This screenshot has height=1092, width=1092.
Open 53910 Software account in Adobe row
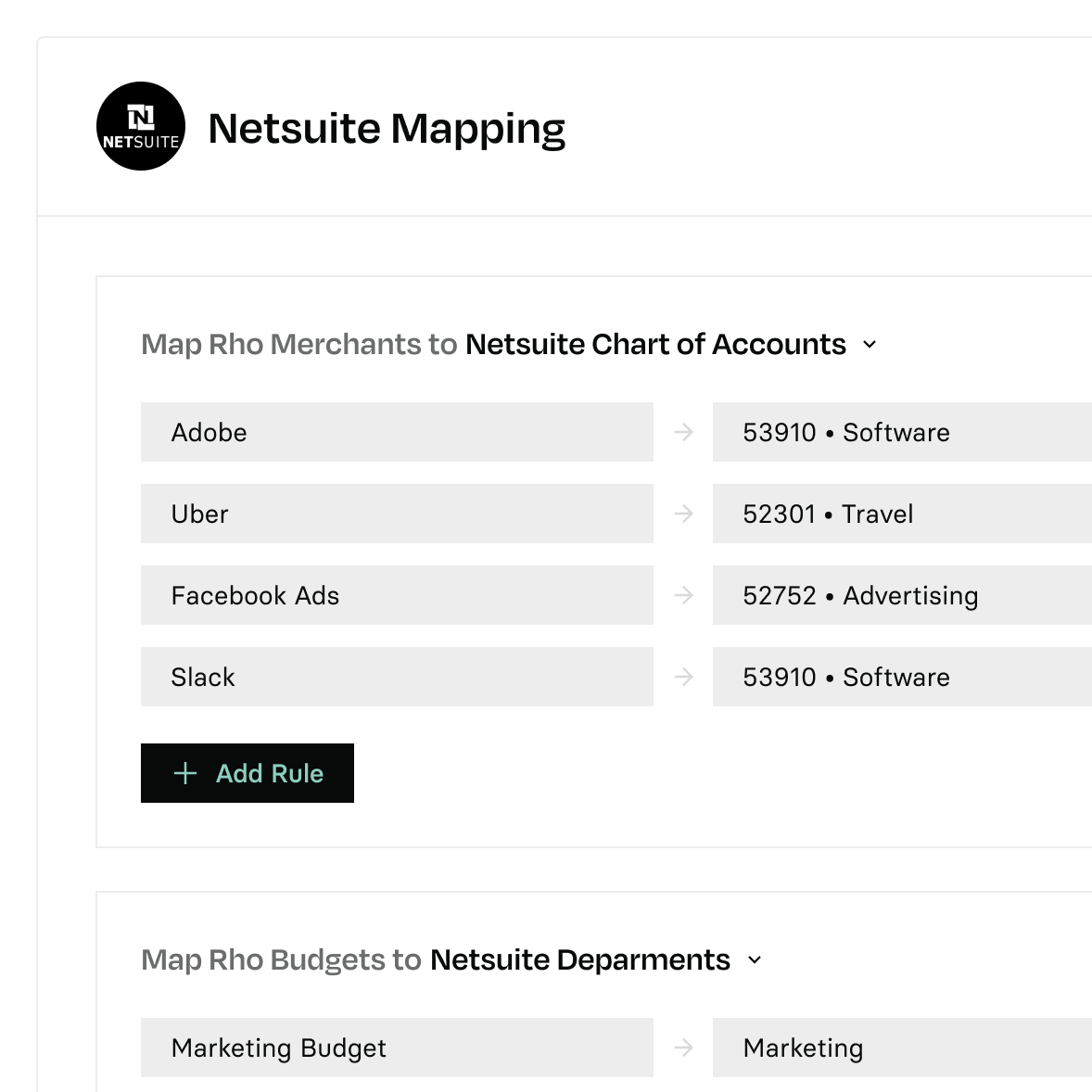point(902,432)
